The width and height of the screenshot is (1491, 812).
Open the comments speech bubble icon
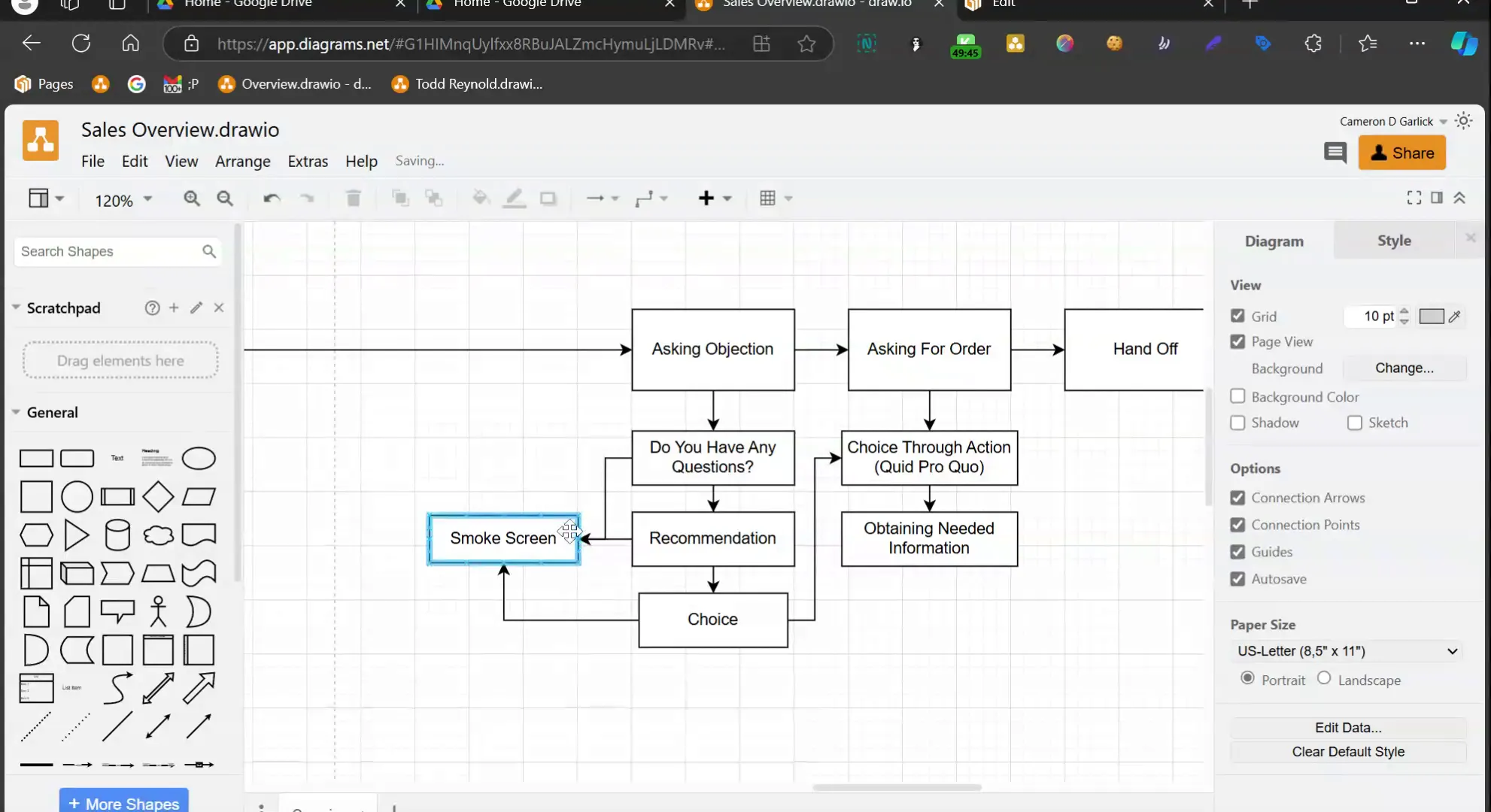pos(1335,153)
